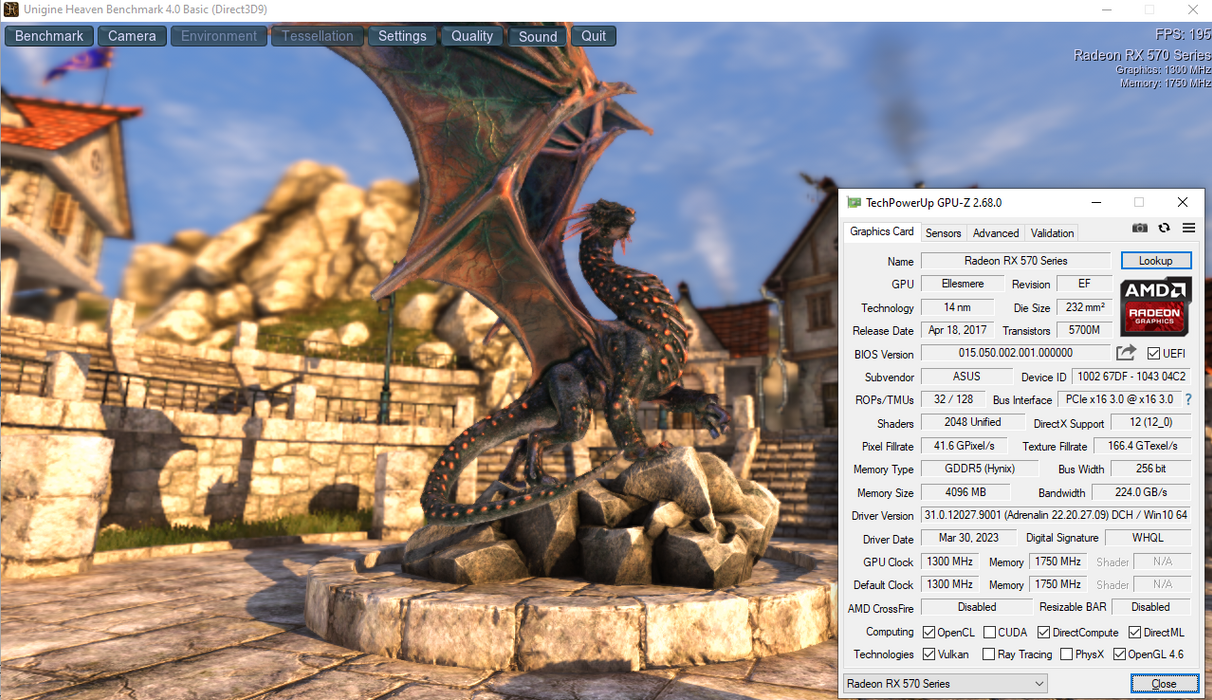Screen dimensions: 1212x700
Task: Switch to the Advanced tab
Action: [996, 233]
